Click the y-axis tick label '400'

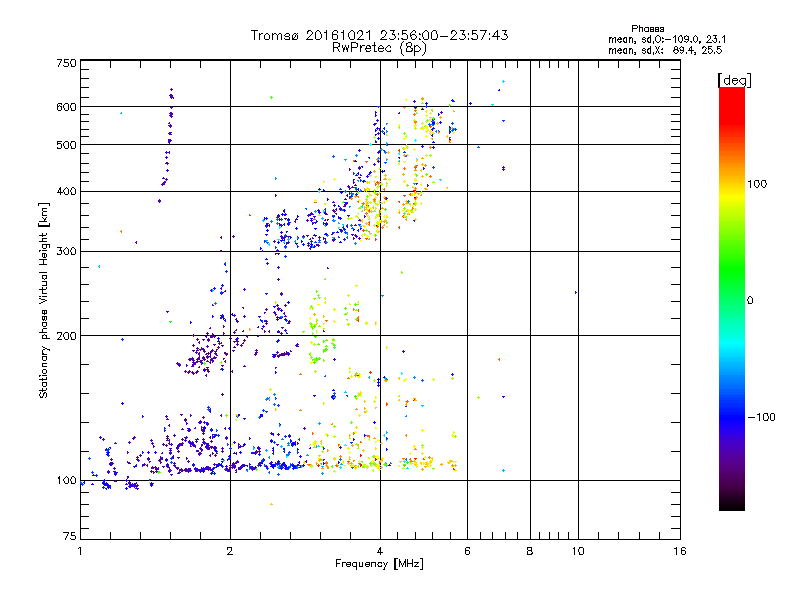(67, 192)
